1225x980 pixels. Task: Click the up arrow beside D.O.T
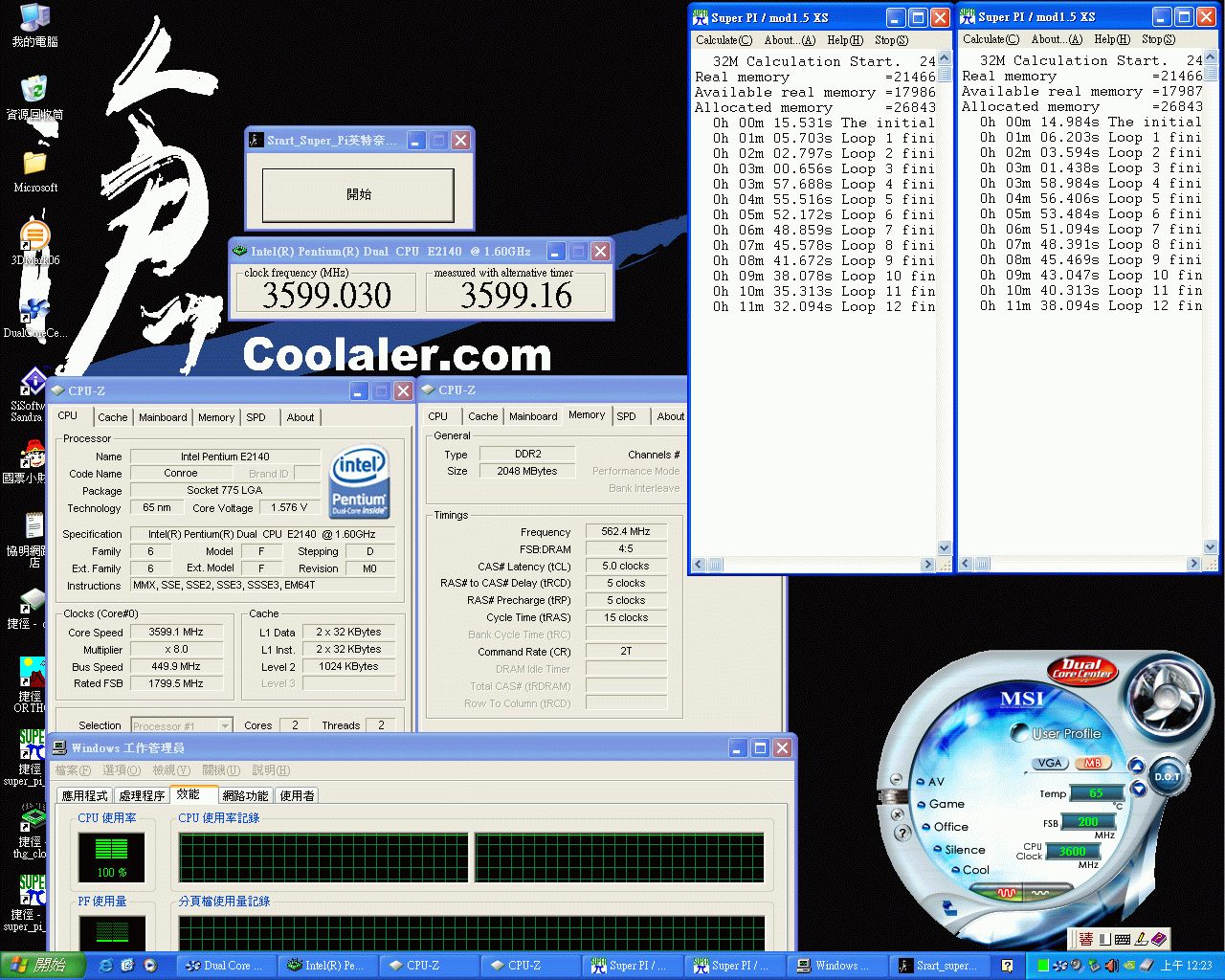(x=1136, y=765)
